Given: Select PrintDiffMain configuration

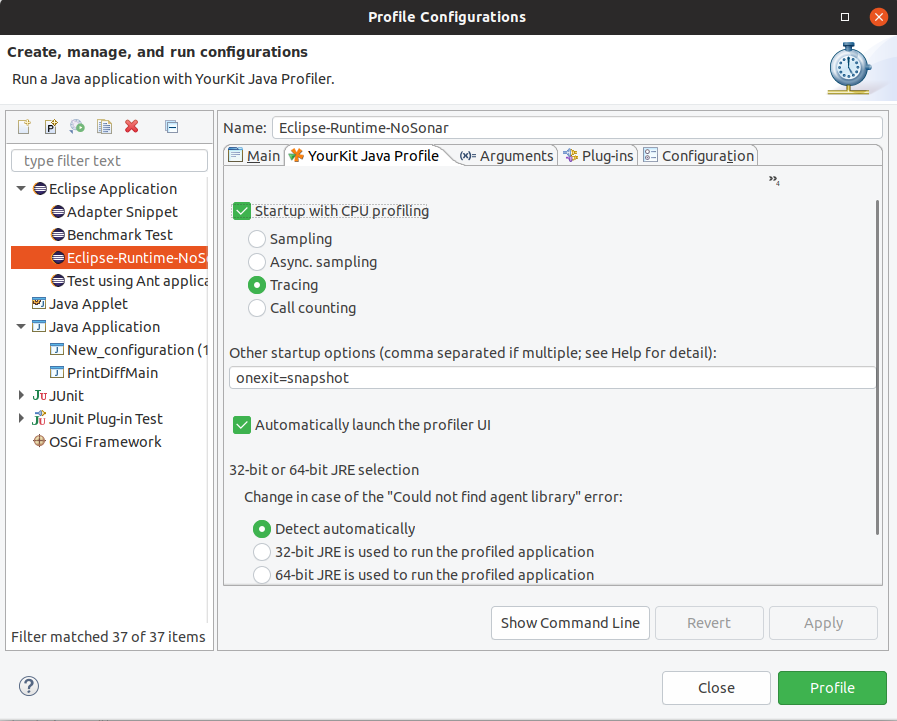Looking at the screenshot, I should (x=104, y=373).
